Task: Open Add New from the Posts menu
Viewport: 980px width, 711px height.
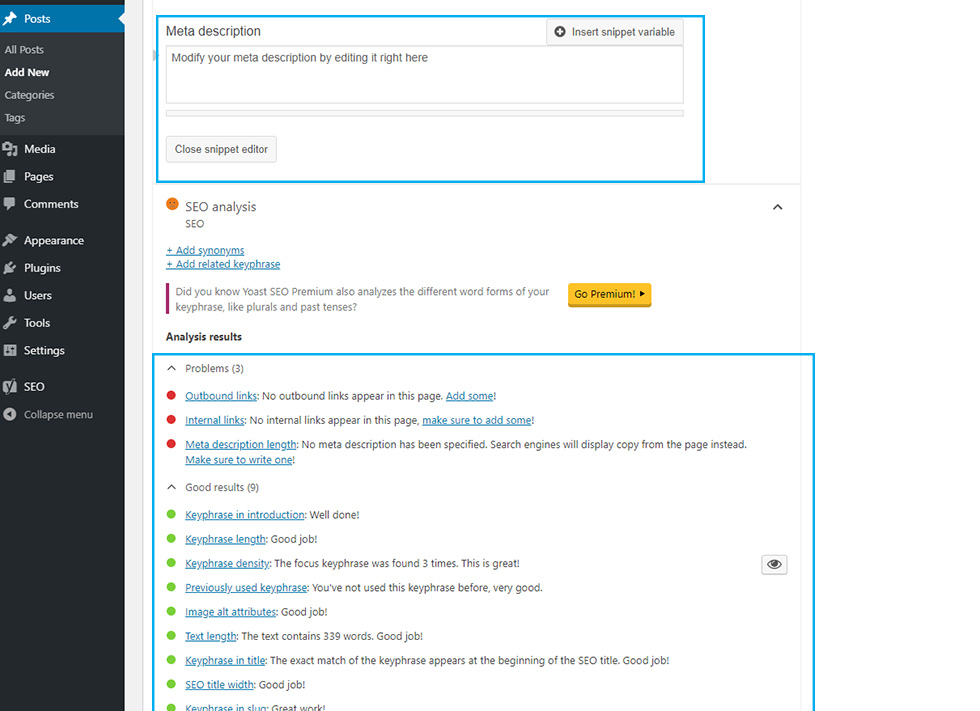Action: tap(26, 72)
